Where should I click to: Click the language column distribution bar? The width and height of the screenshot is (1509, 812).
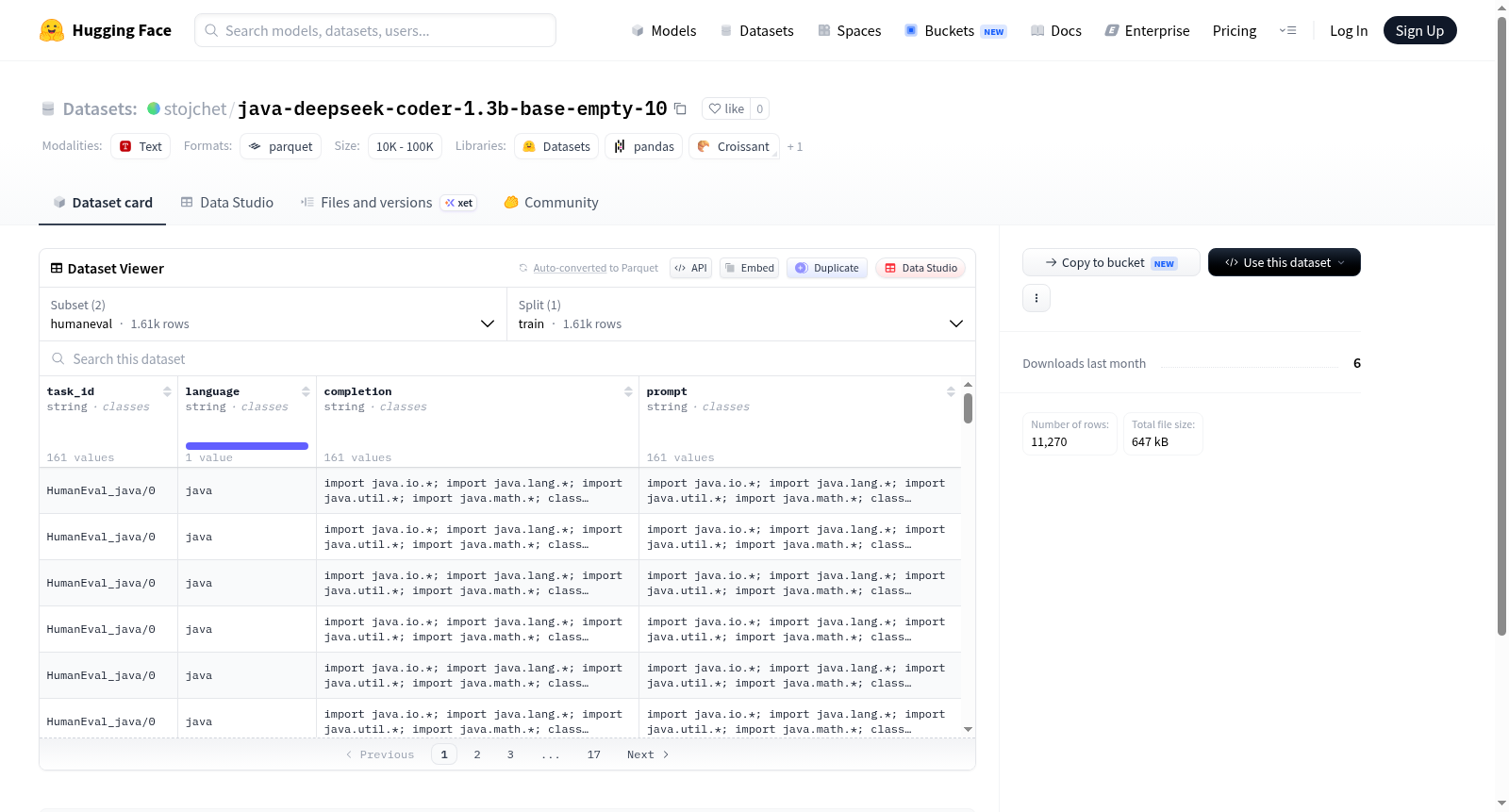point(247,446)
